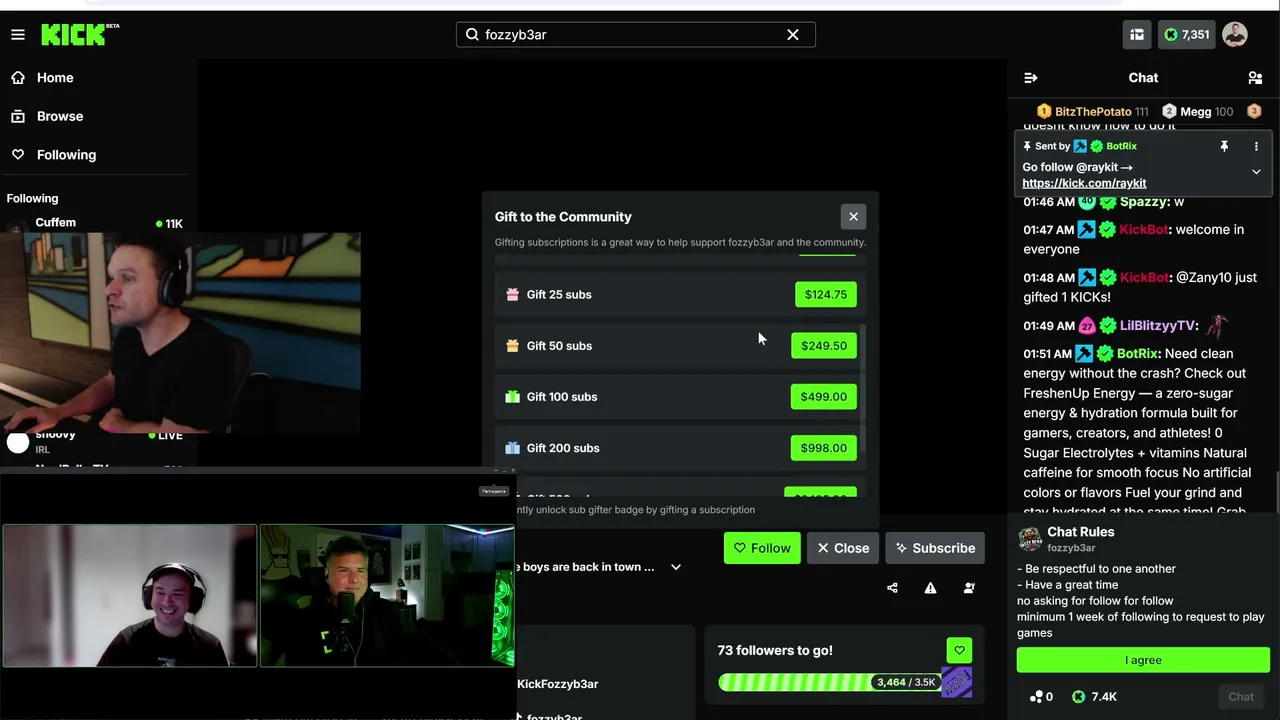The width and height of the screenshot is (1280, 720).
Task: Report the stream with warning icon
Action: pyautogui.click(x=930, y=588)
